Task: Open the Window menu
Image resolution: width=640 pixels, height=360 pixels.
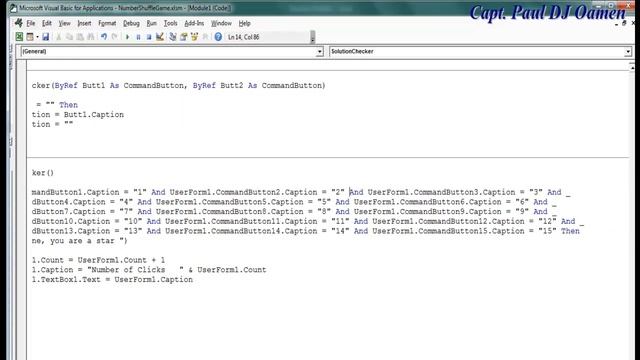Action: point(221,23)
